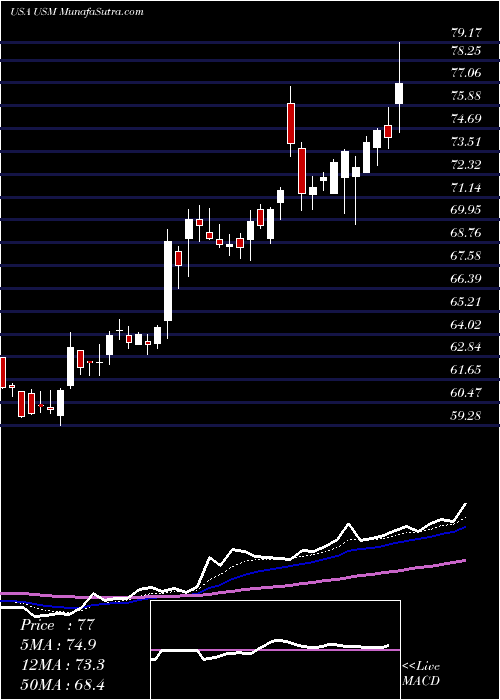Screen dimensions: 500x700
Task: Click the USA USM MunafaSutra.com title text
Action: pyautogui.click(x=76, y=12)
